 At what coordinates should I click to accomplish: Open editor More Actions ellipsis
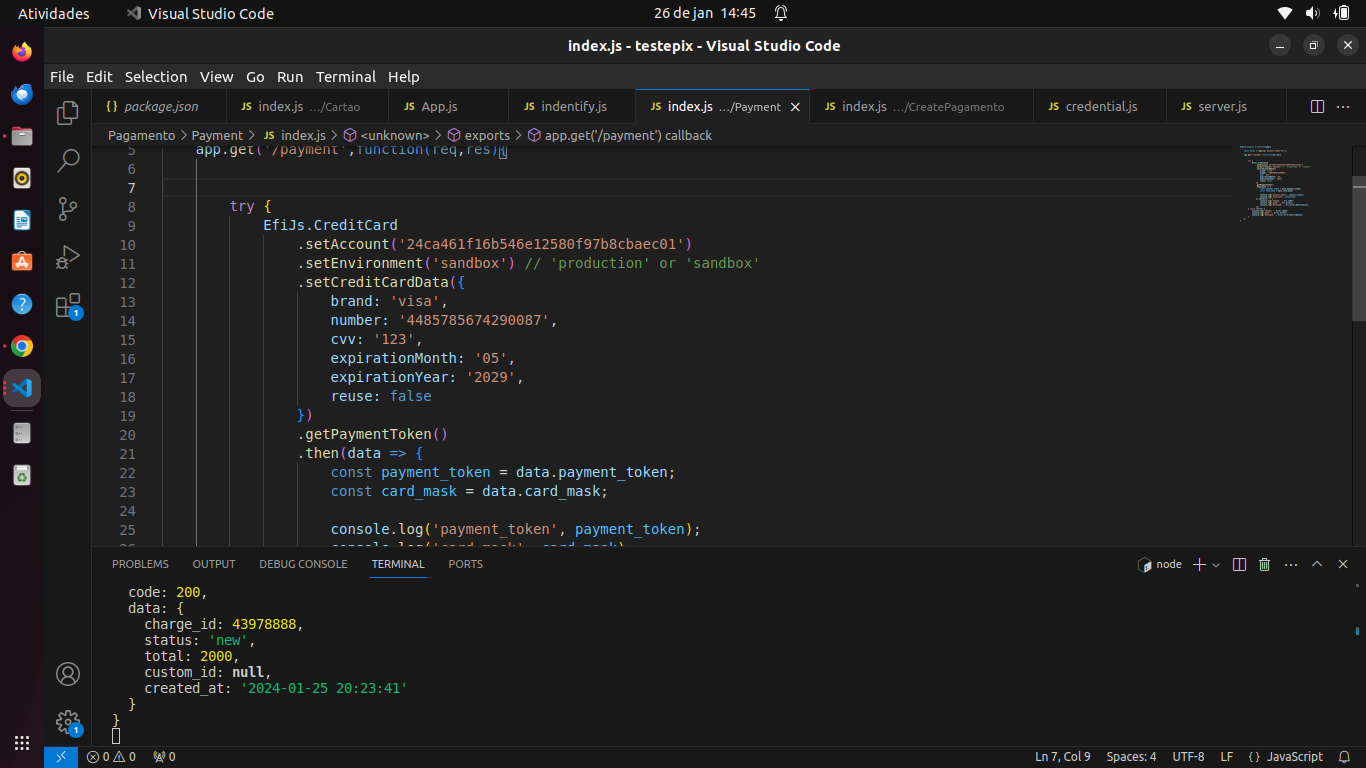[1343, 106]
